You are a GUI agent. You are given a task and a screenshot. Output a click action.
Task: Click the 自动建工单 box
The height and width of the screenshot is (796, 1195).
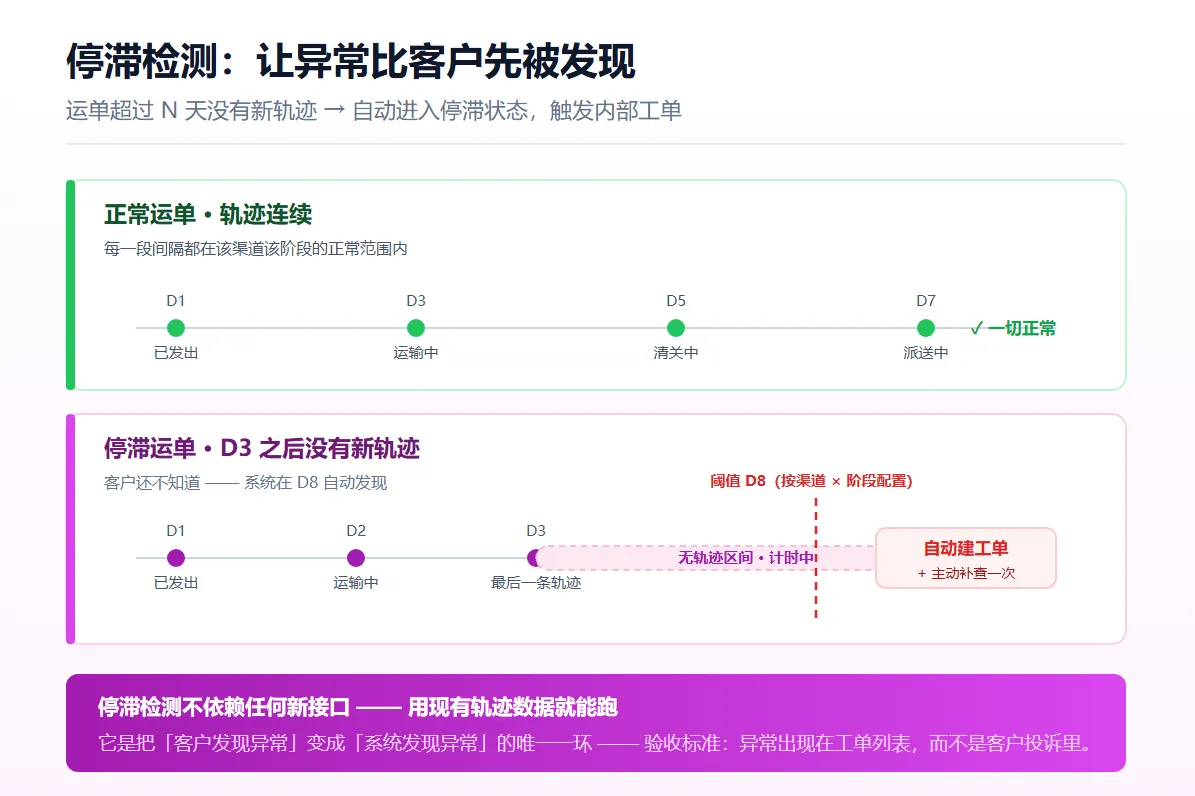click(x=966, y=558)
